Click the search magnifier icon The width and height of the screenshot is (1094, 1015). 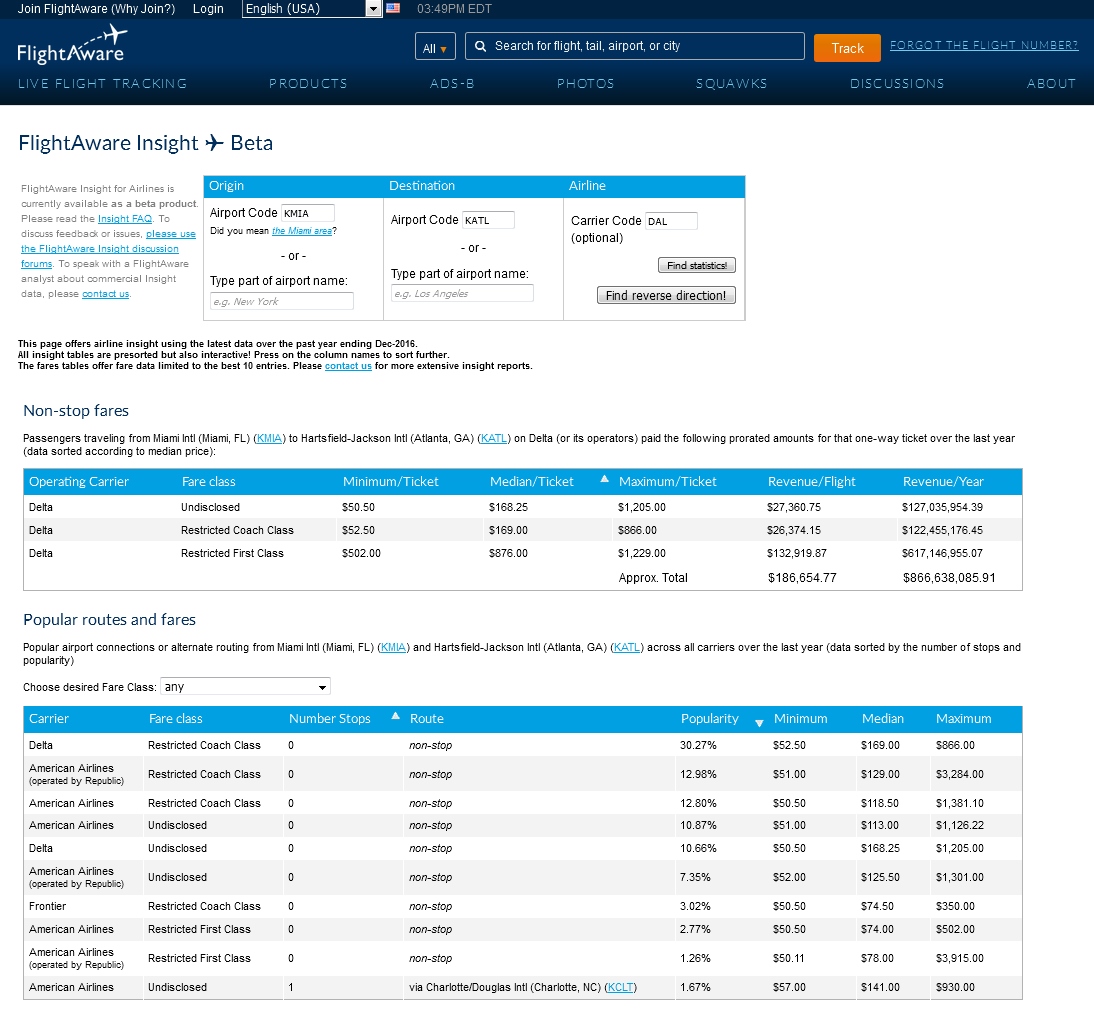pos(480,46)
